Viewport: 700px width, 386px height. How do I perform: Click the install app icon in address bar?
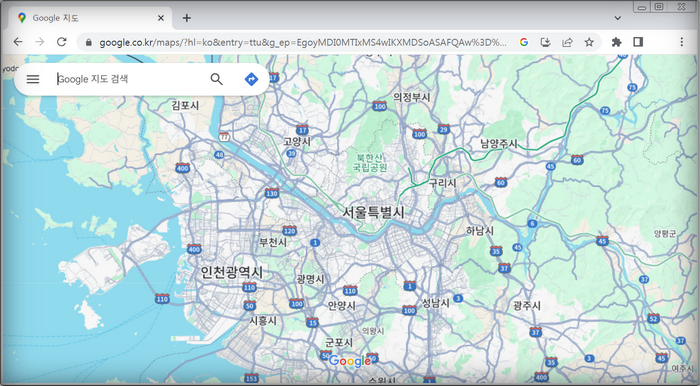point(545,42)
